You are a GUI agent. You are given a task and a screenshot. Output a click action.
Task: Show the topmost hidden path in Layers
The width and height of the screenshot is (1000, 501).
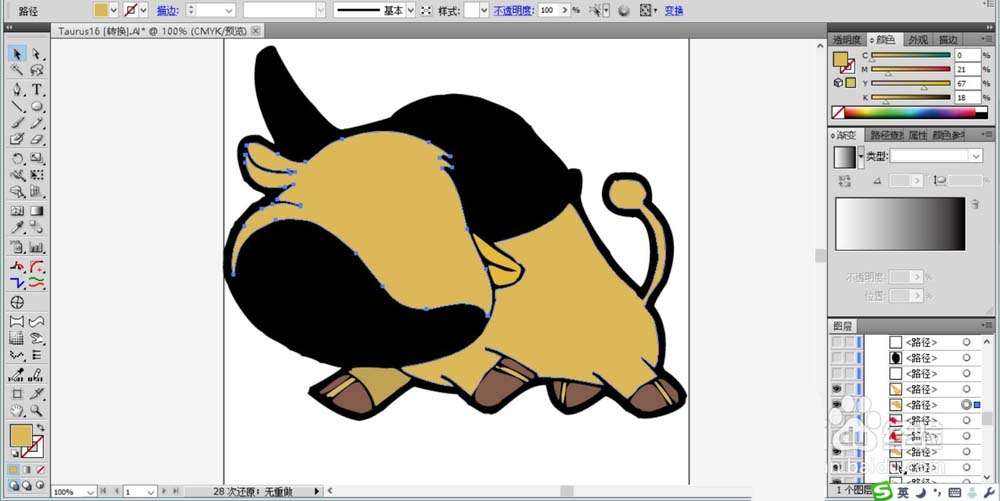click(x=837, y=342)
